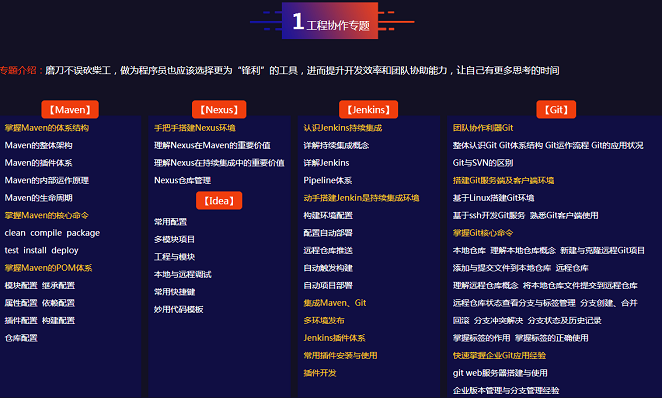This screenshot has width=662, height=398.
Task: Select '认识Jenkins持续集成' heading
Action: click(x=343, y=128)
